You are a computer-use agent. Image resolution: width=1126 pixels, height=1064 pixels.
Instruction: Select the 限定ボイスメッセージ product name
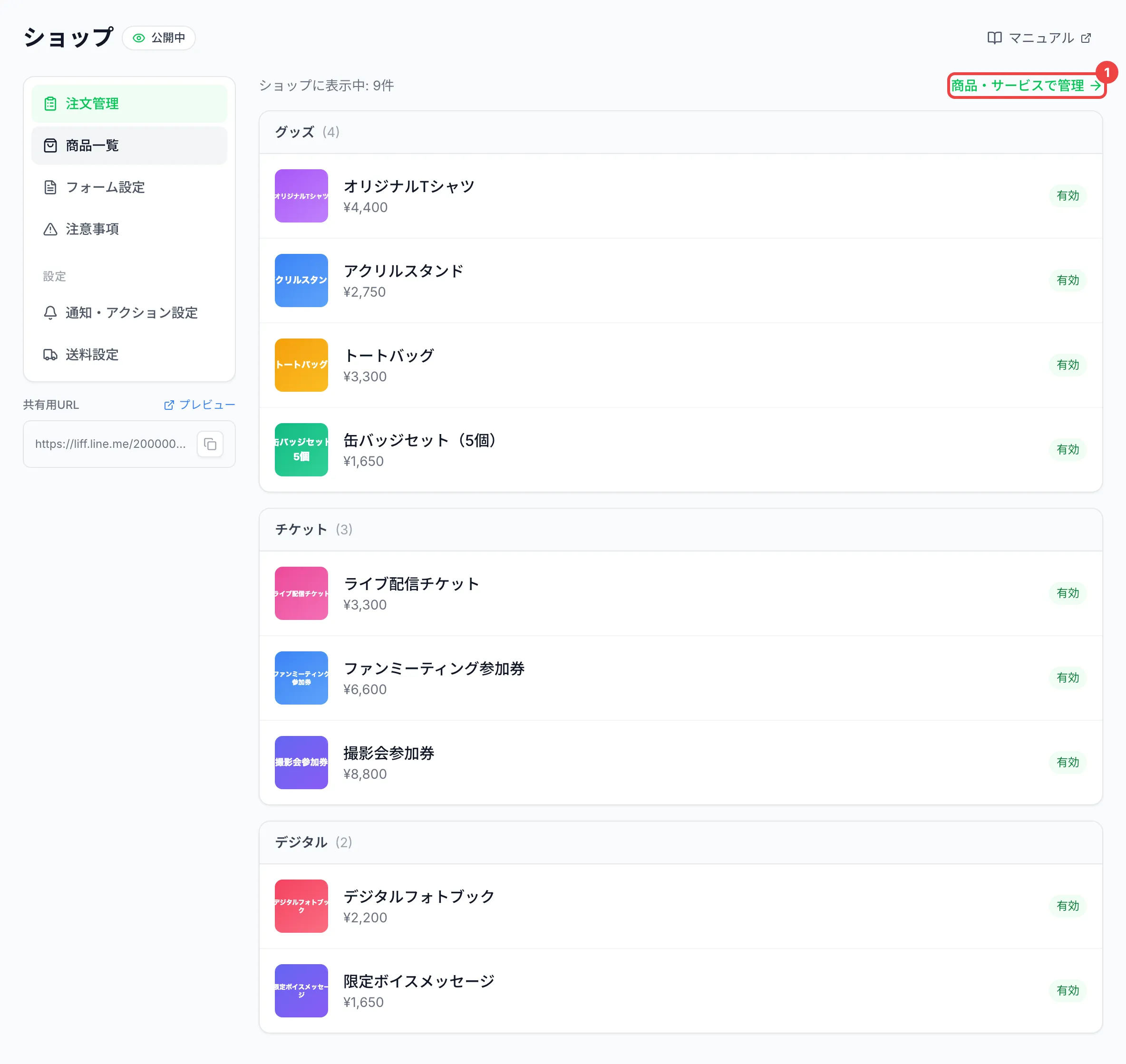[419, 981]
